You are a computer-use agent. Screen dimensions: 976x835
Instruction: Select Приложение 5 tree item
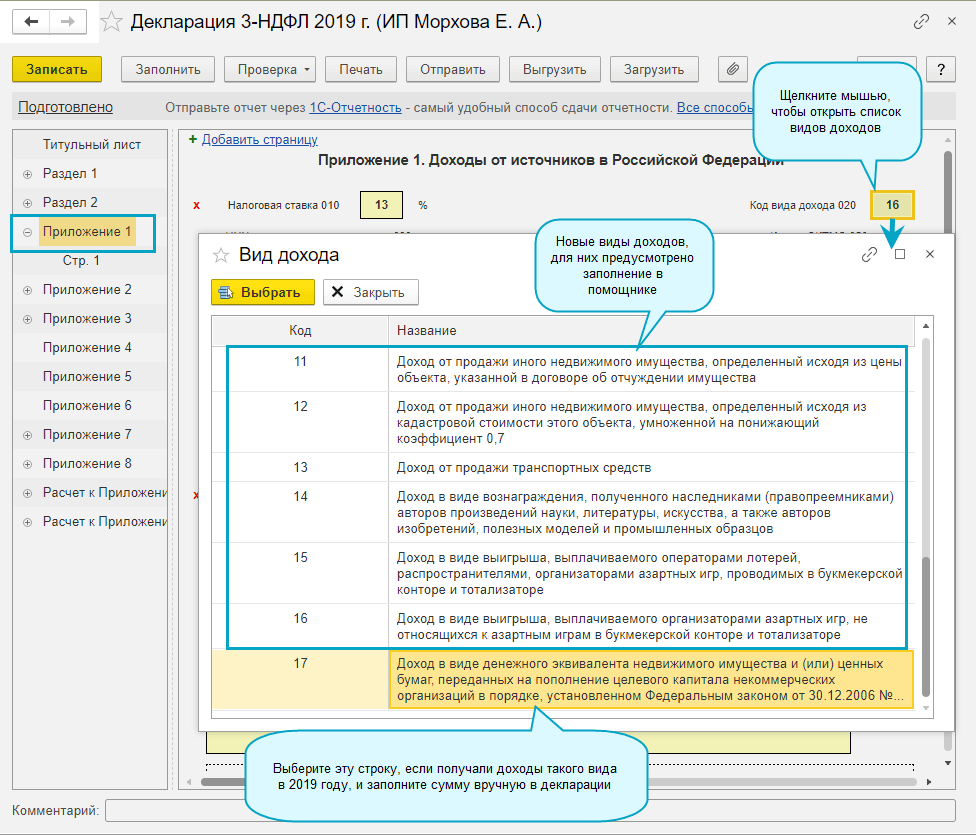tap(87, 376)
